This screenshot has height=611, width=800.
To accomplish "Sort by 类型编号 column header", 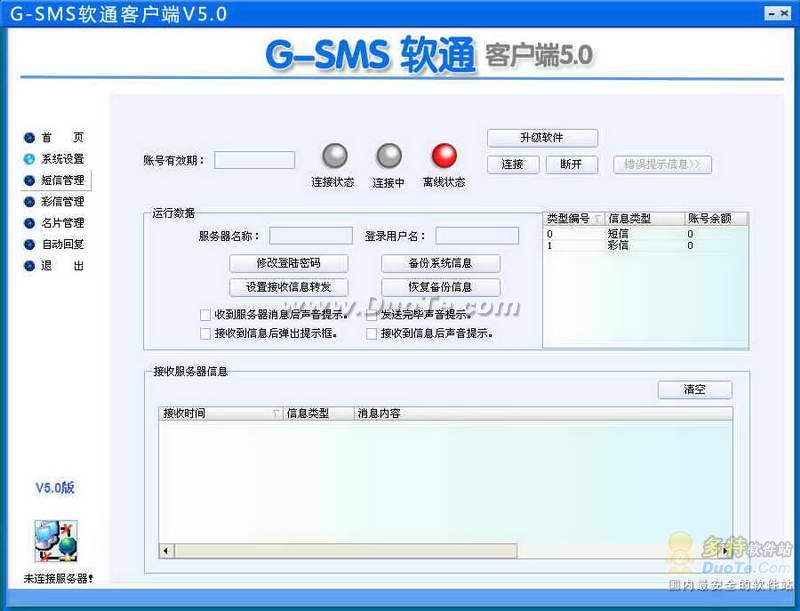I will tap(574, 219).
